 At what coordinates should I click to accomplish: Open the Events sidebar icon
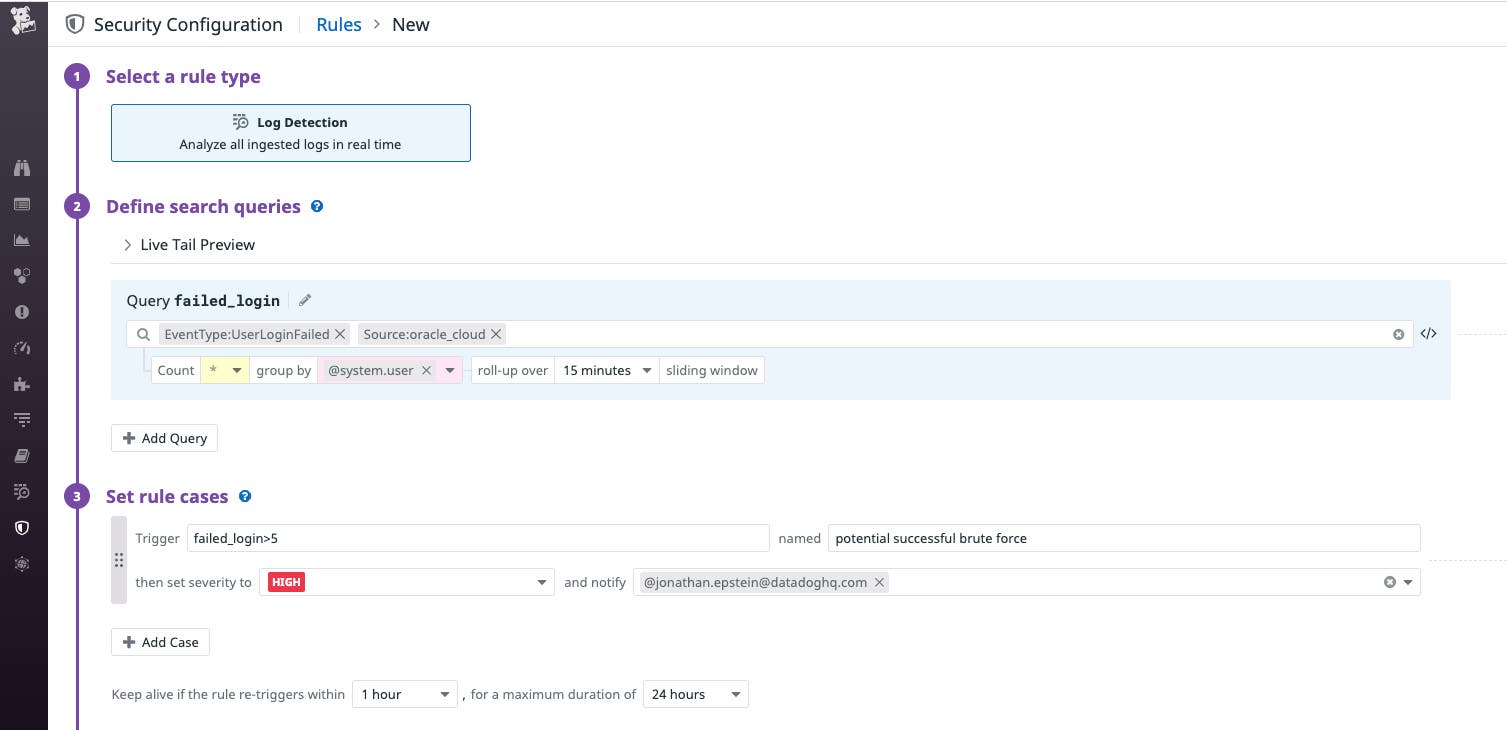[22, 204]
